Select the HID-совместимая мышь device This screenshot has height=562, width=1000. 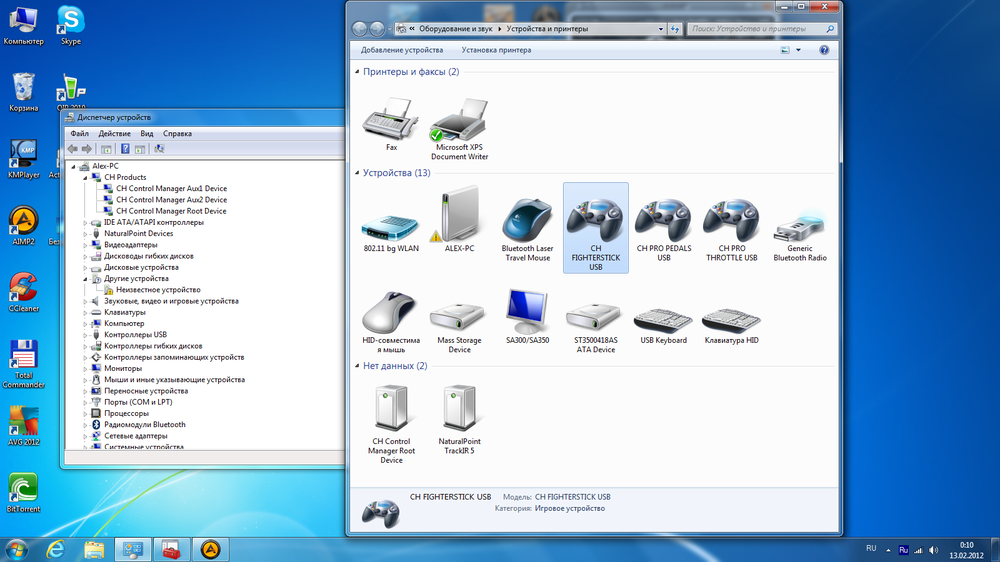pyautogui.click(x=391, y=322)
